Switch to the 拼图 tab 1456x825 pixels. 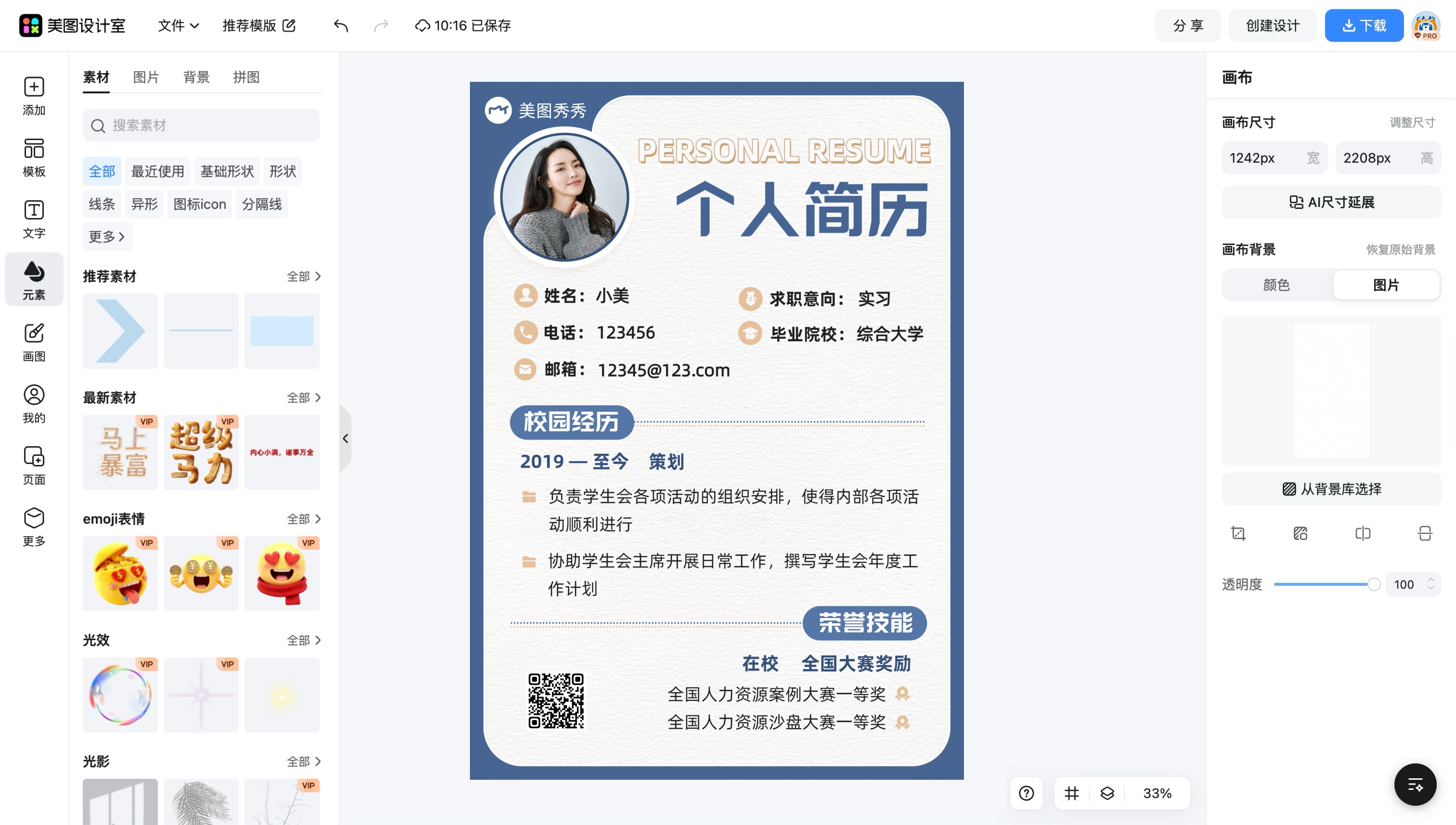tap(246, 77)
